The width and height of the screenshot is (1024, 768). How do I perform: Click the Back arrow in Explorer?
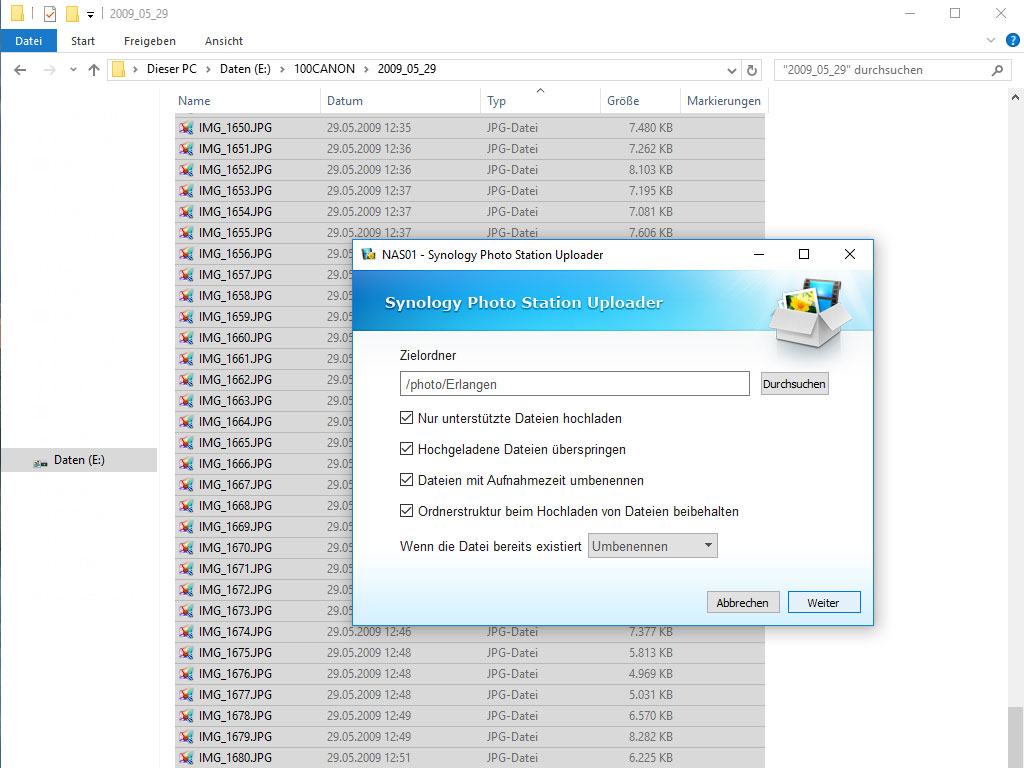point(20,70)
